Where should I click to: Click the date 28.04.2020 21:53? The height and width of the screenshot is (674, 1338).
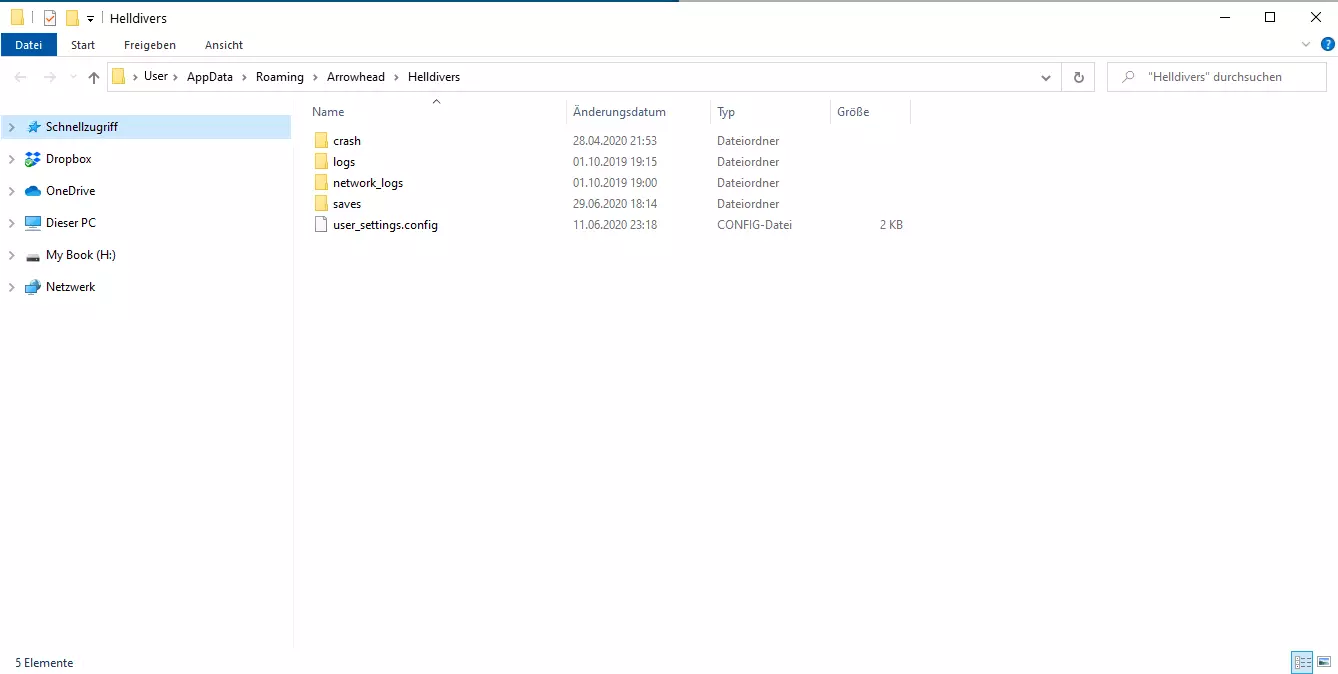(615, 141)
